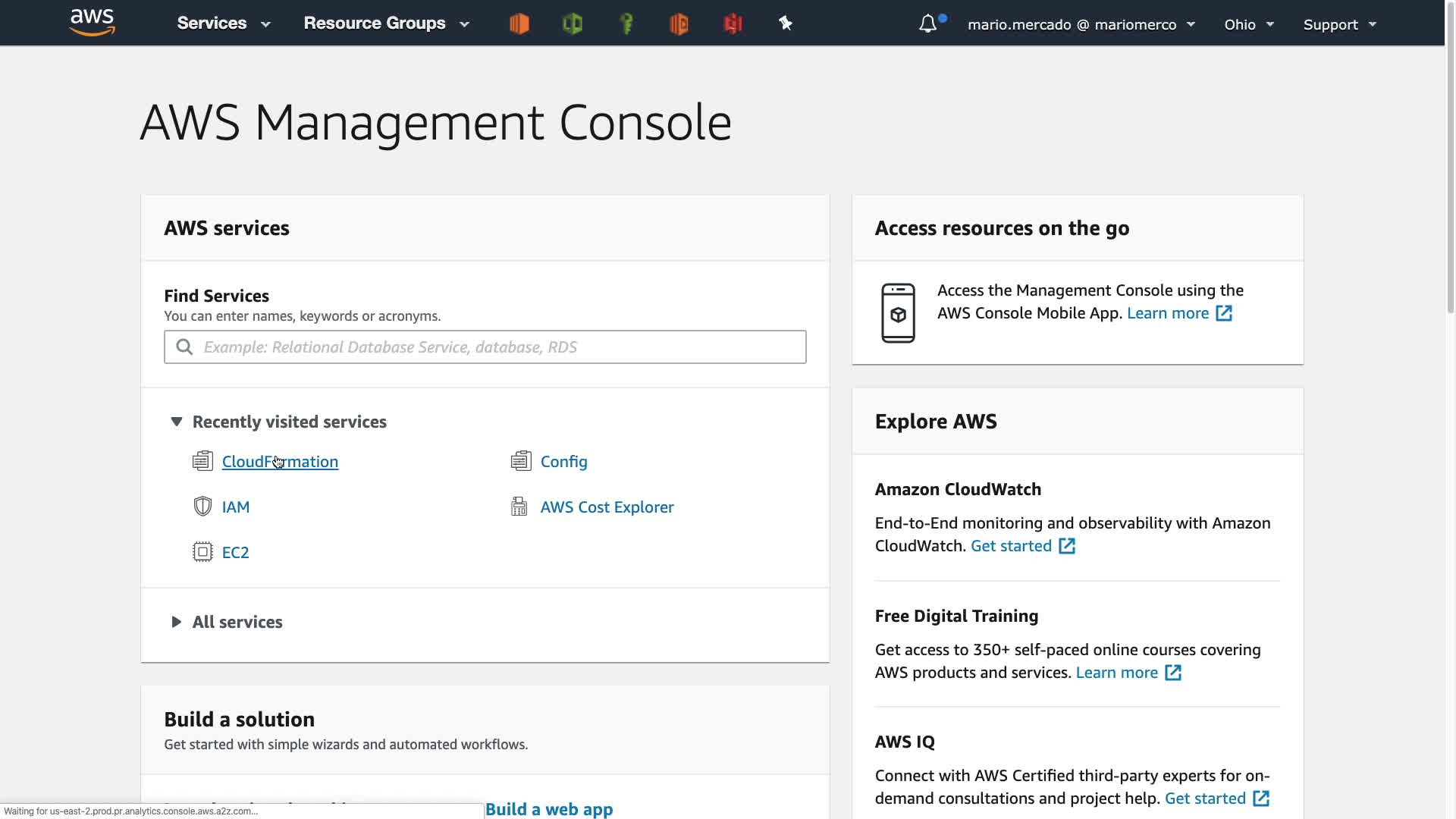This screenshot has height=819, width=1456.
Task: Click the AWS Cost Explorer calculator icon
Action: point(519,507)
